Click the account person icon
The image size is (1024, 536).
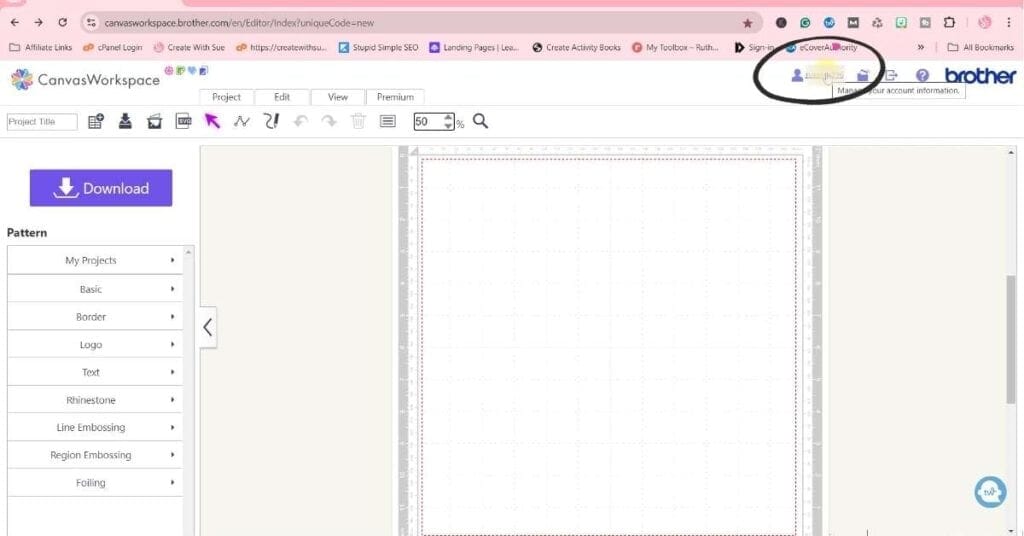tap(797, 76)
